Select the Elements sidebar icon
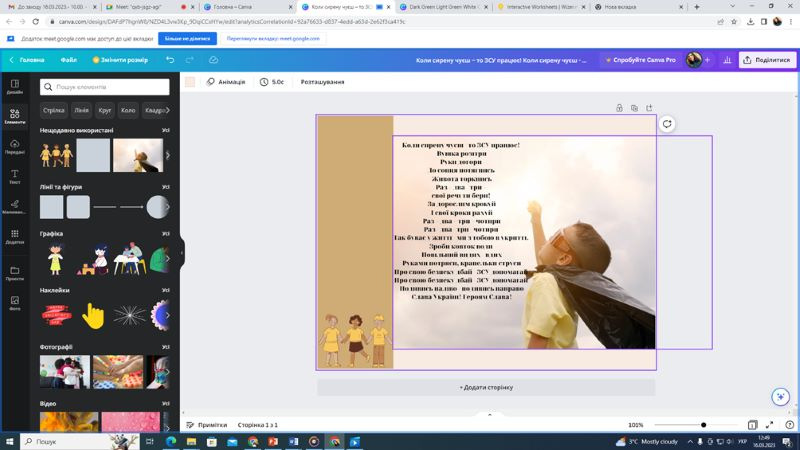The image size is (800, 450). tap(15, 116)
